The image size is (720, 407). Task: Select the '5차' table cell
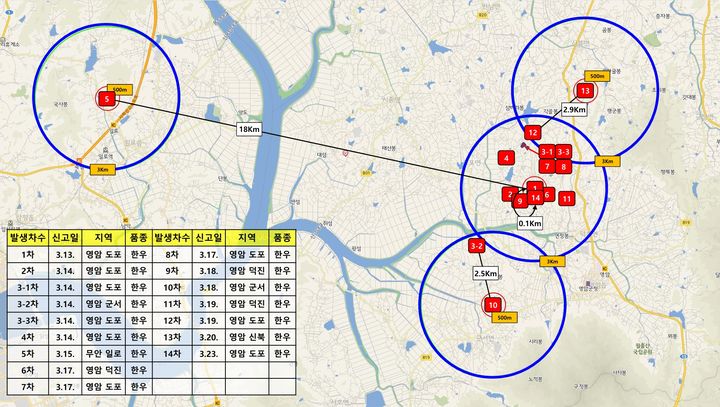pos(28,354)
